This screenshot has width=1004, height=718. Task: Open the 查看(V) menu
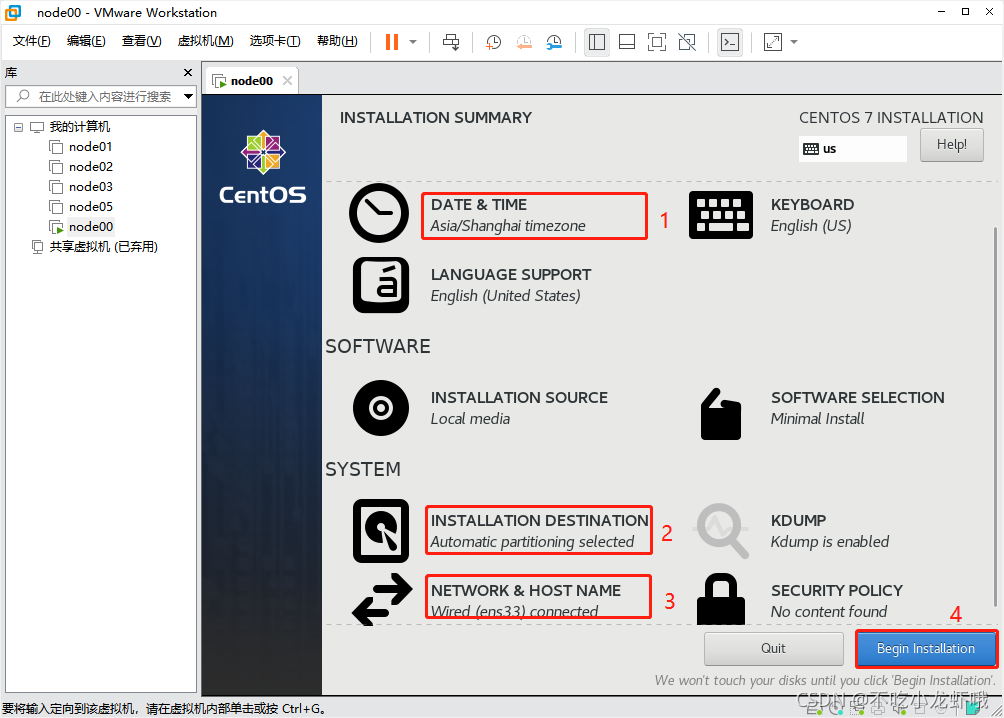pyautogui.click(x=142, y=41)
